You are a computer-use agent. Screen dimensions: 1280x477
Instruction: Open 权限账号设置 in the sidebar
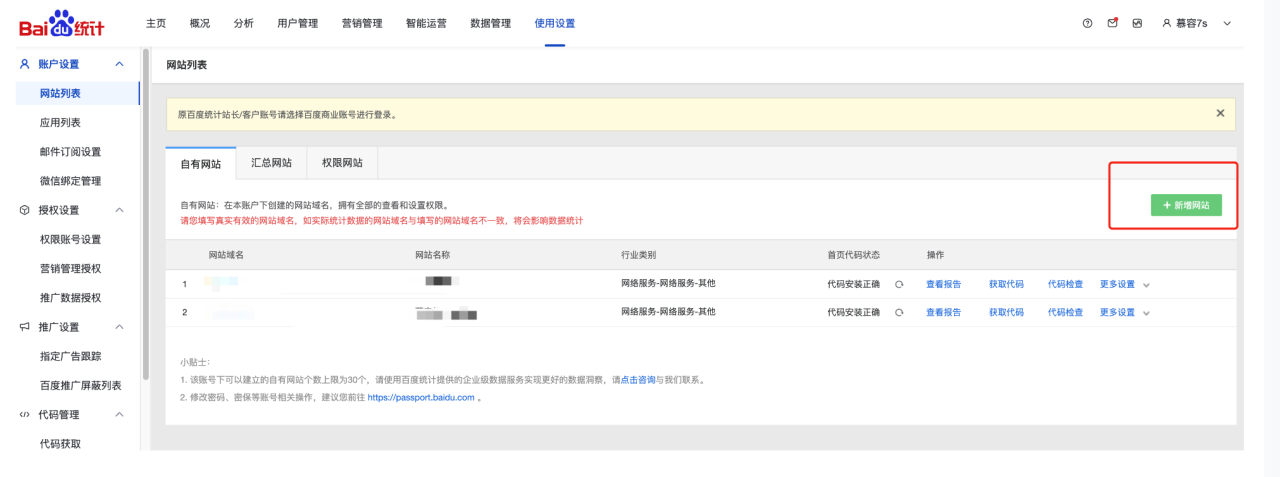70,239
